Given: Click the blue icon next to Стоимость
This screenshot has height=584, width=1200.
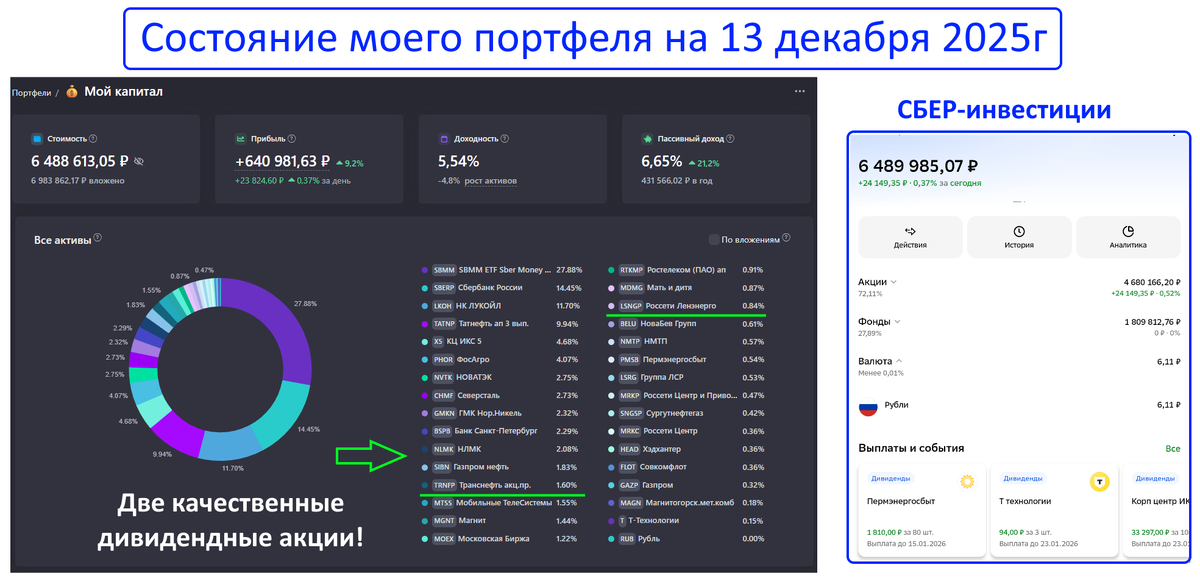Looking at the screenshot, I should (x=37, y=139).
